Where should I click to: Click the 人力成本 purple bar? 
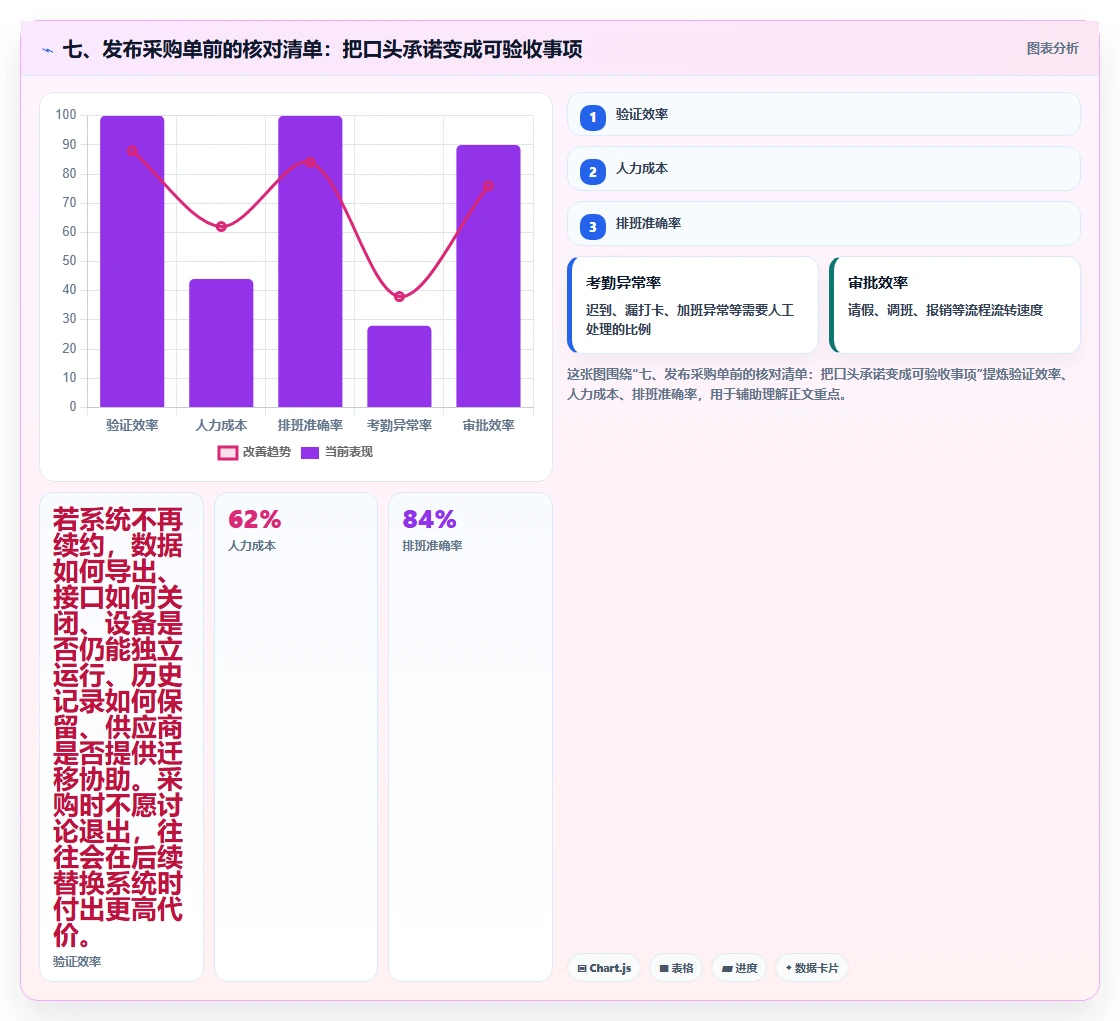[221, 343]
